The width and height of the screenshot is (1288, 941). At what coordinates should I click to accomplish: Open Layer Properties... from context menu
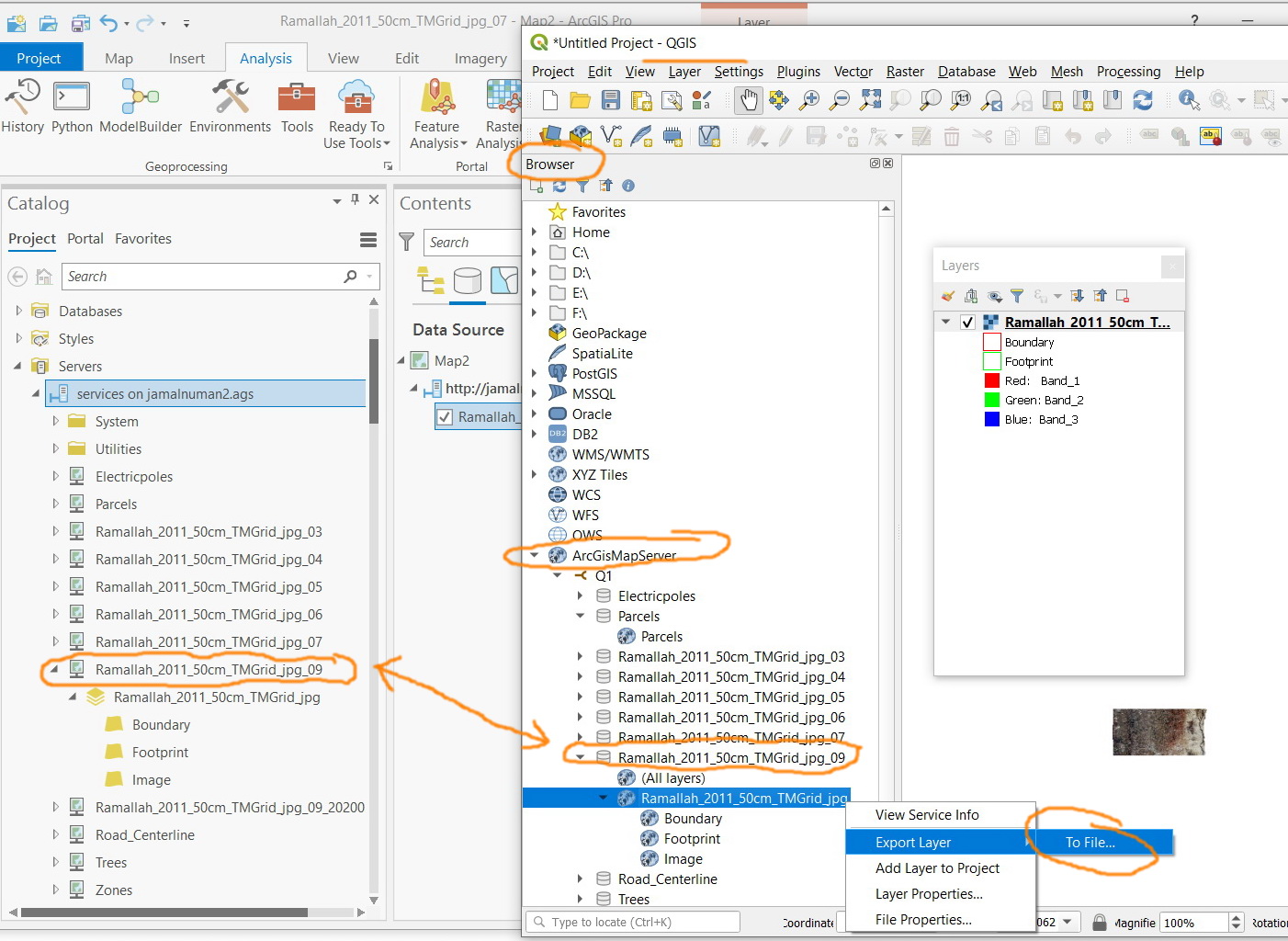point(941,894)
